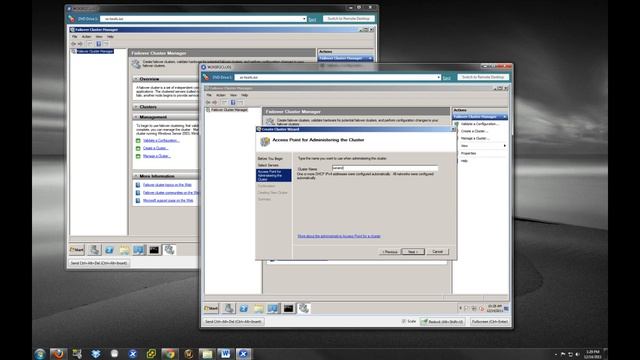Collapse the Overview section in back window
This screenshot has width=640, height=360.
pyautogui.click(x=136, y=79)
